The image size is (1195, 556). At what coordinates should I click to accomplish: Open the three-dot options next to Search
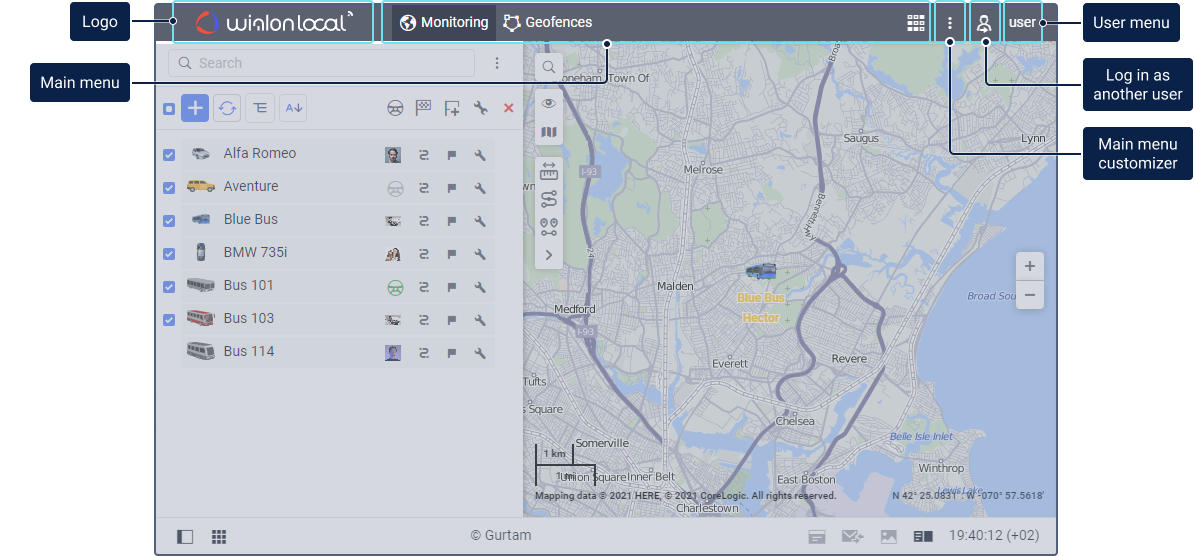point(497,63)
